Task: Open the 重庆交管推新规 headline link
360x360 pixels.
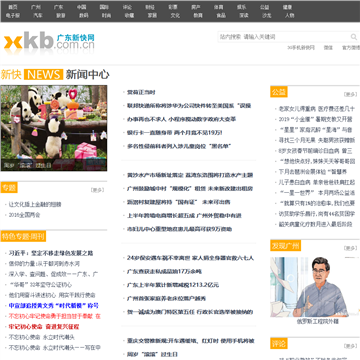Action: [191, 341]
